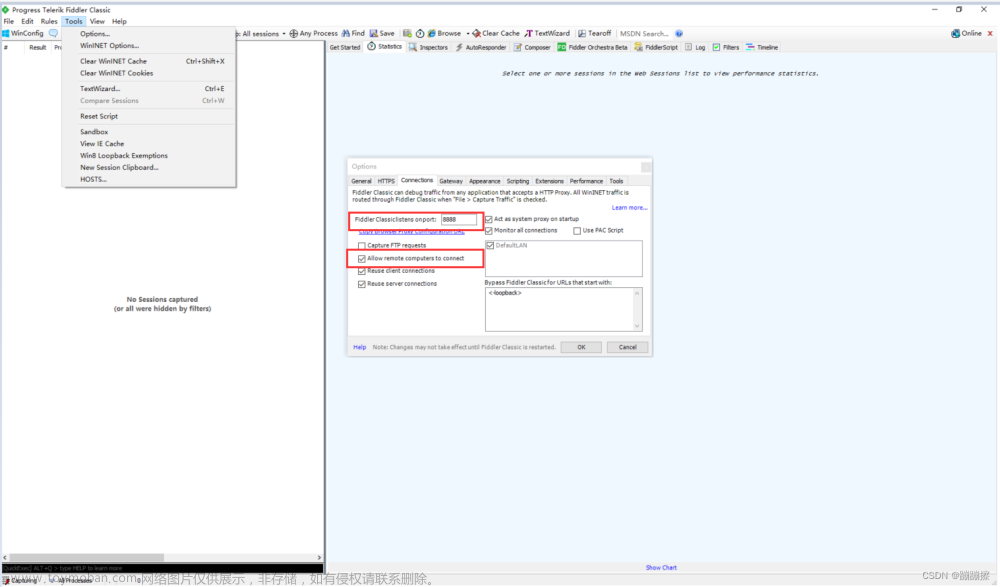
Task: Click the Log document icon
Action: coord(689,47)
